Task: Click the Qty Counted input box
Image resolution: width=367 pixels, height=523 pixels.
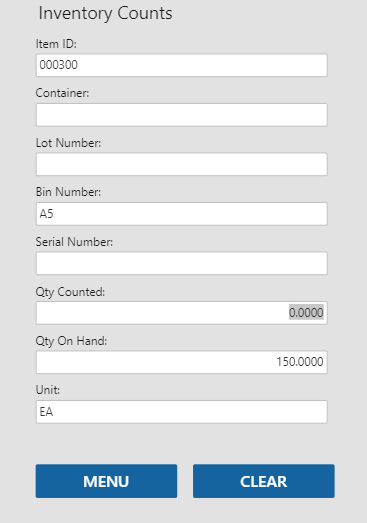Action: (181, 313)
